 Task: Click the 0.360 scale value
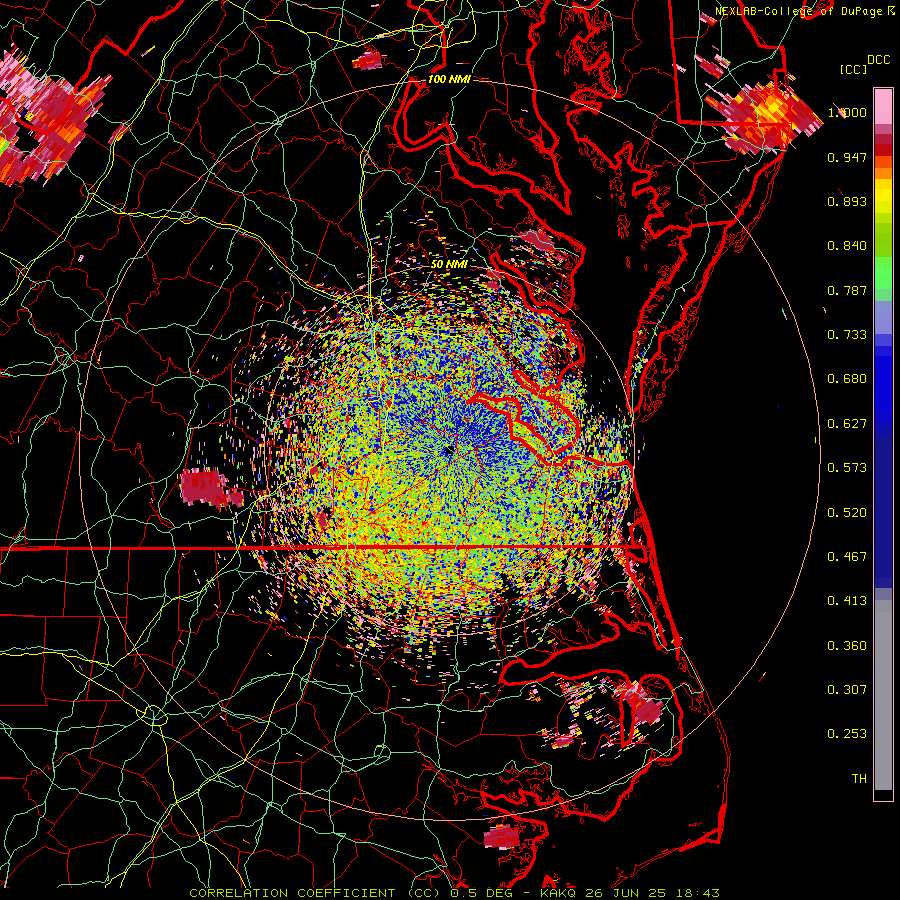pyautogui.click(x=847, y=646)
